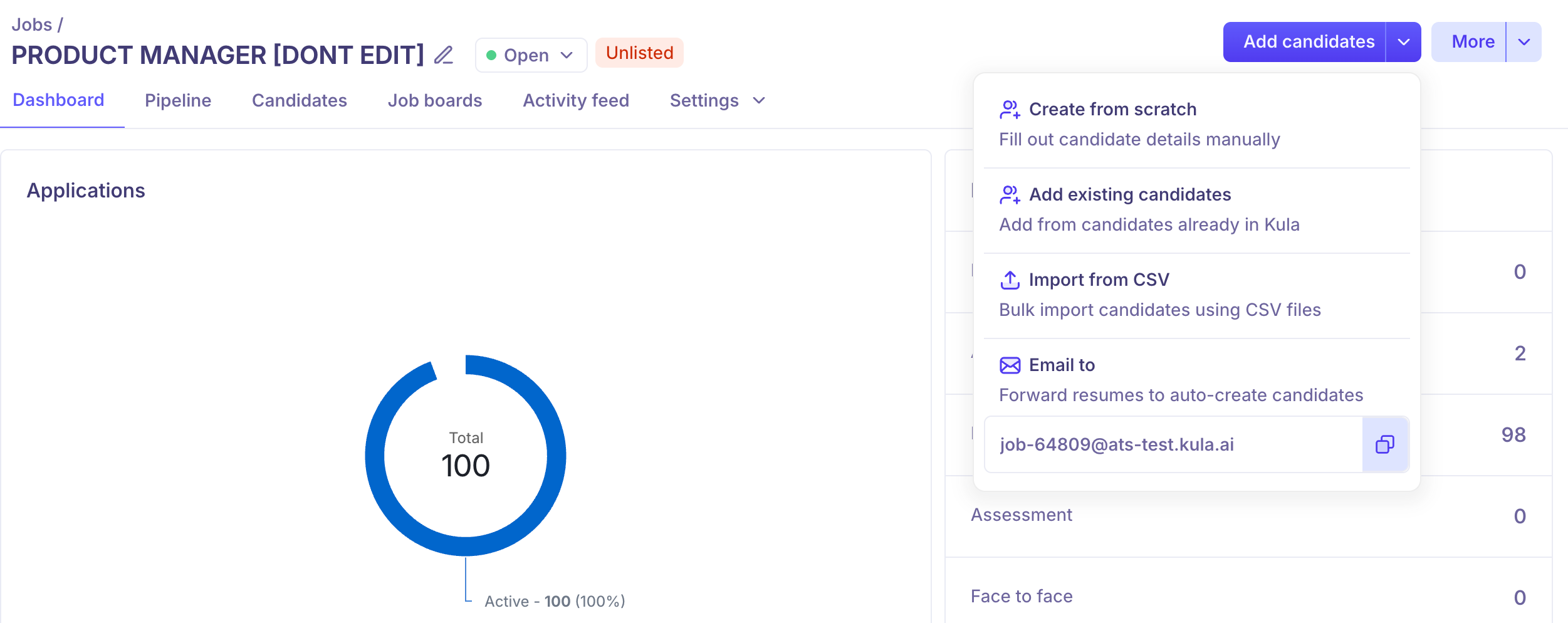Follow the Jobs breadcrumb link
The height and width of the screenshot is (623, 1568).
pyautogui.click(x=32, y=24)
